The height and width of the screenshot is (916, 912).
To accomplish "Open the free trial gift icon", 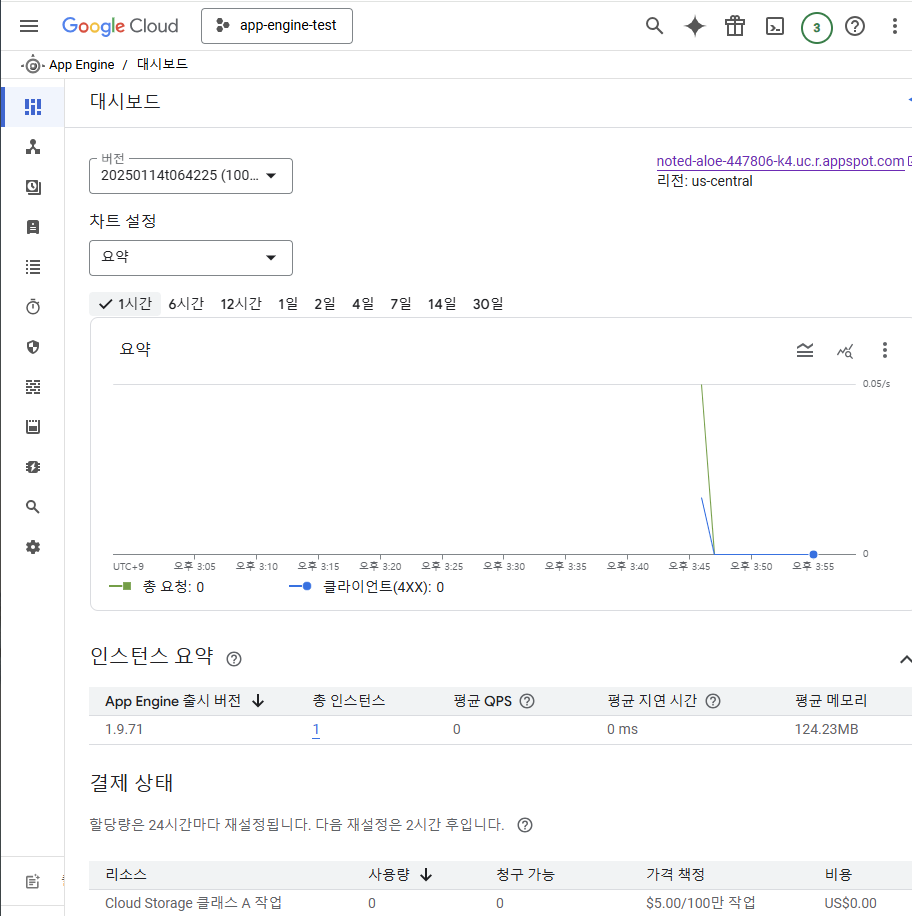I will (735, 26).
